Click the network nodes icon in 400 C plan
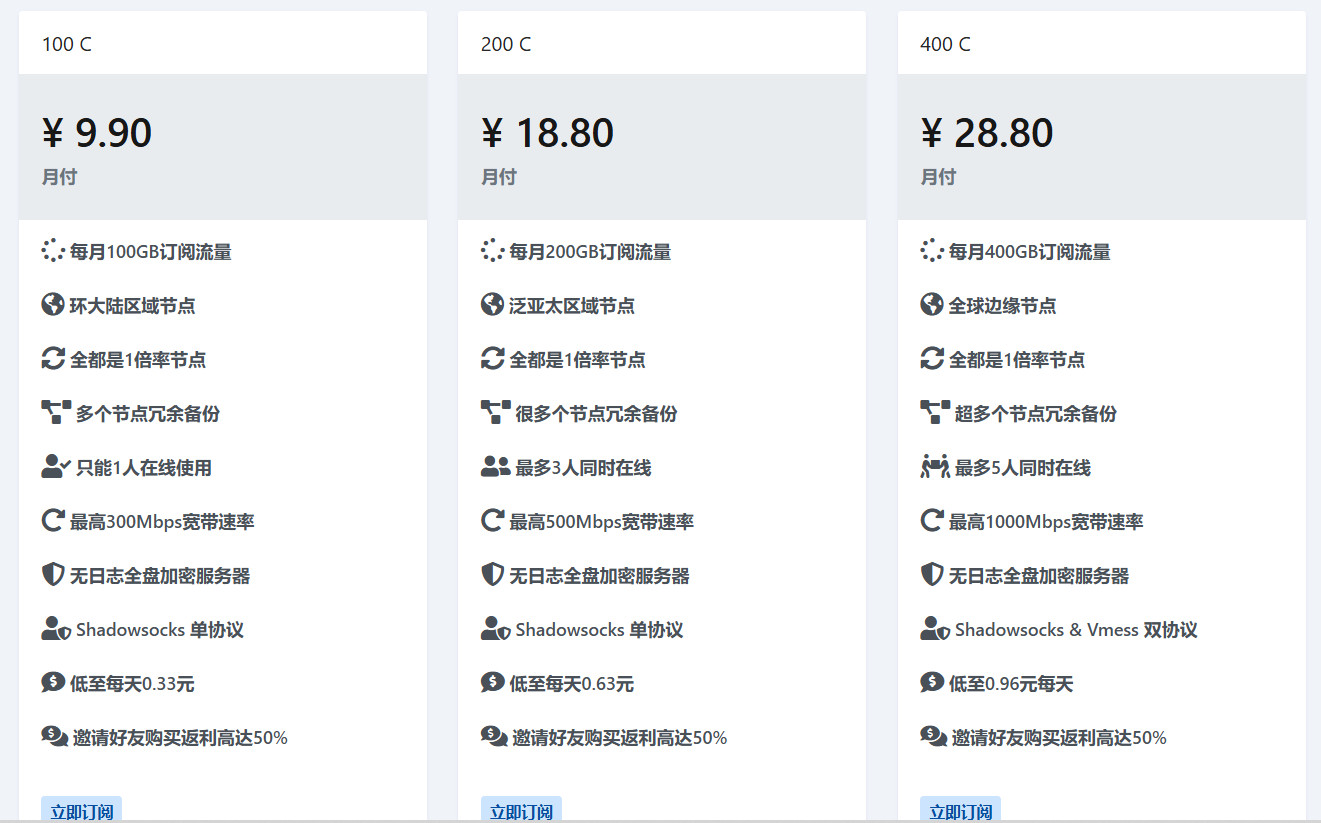Image resolution: width=1321 pixels, height=823 pixels. [x=934, y=412]
